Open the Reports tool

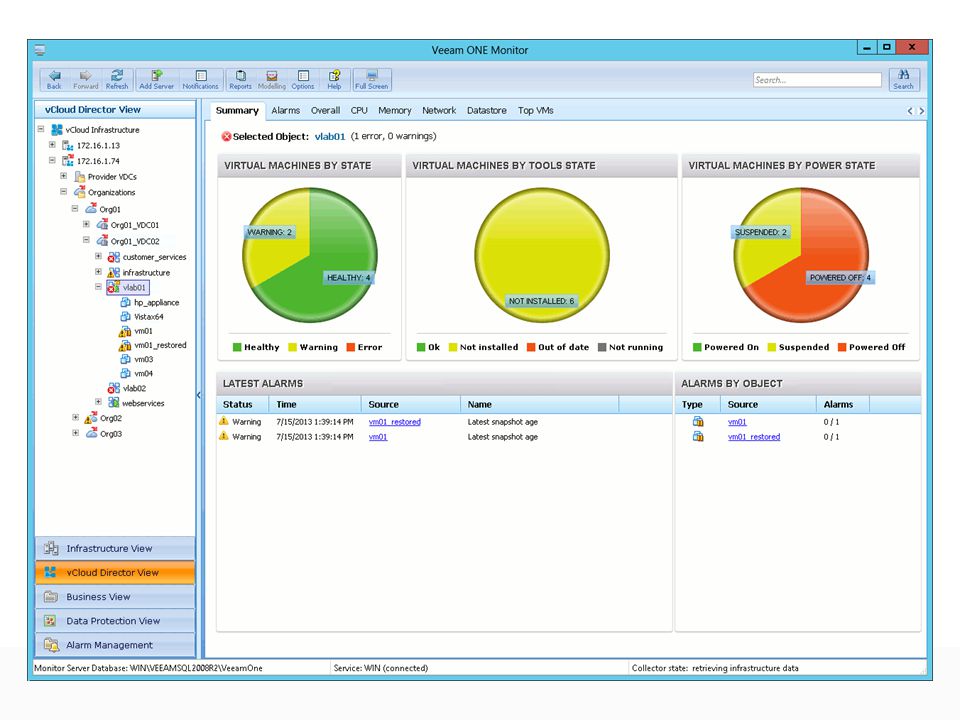[x=241, y=79]
